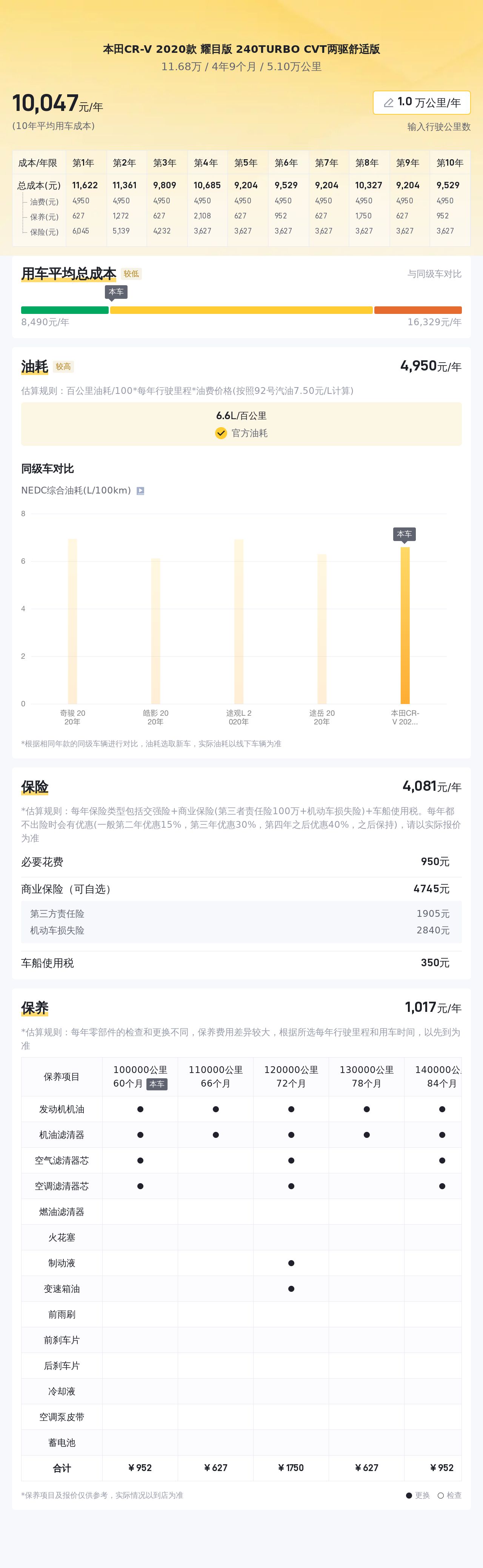This screenshot has height=1568, width=483.
Task: Click the 途观L 2020年 chart bar
Action: click(x=239, y=621)
